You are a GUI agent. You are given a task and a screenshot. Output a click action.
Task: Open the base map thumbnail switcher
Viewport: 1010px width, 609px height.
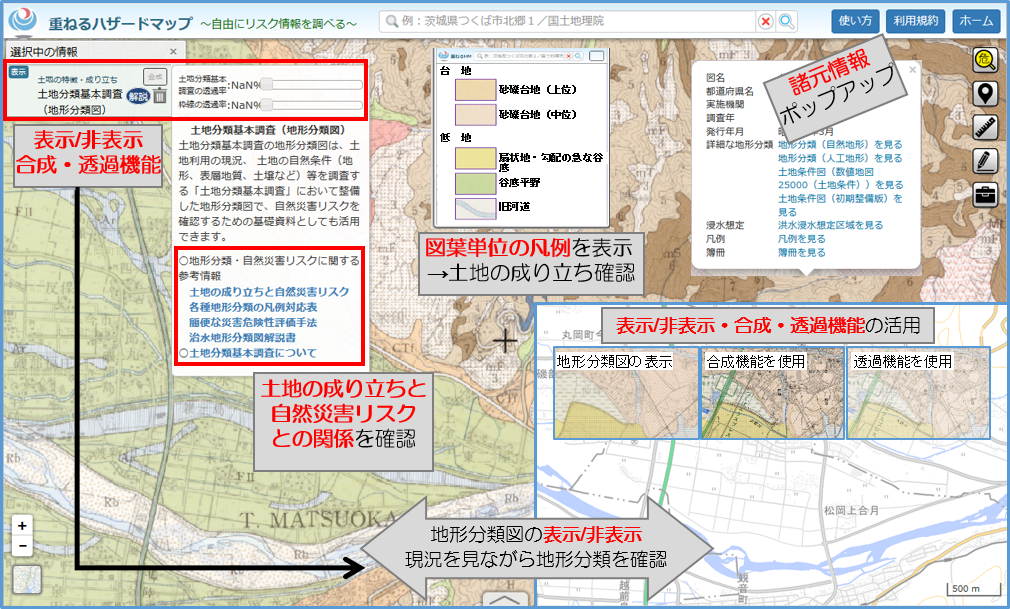pos(26,579)
